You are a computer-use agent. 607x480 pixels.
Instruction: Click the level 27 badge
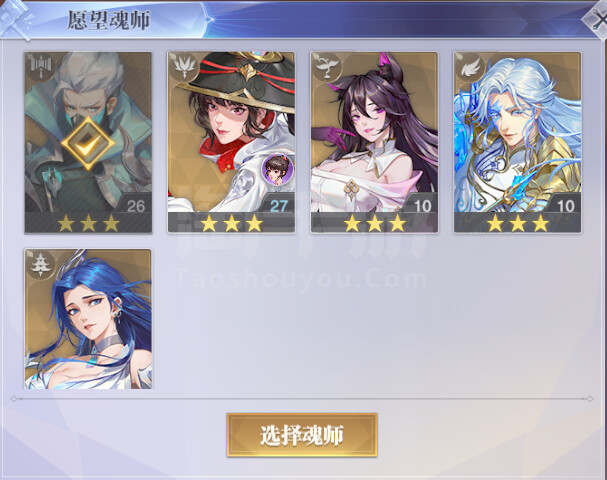point(278,206)
